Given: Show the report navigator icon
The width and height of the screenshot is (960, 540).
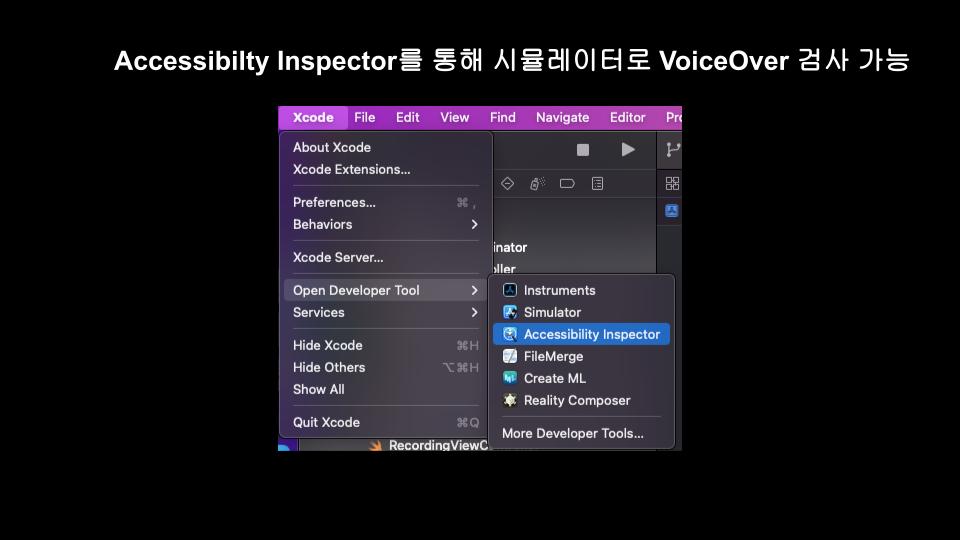Looking at the screenshot, I should coord(598,184).
